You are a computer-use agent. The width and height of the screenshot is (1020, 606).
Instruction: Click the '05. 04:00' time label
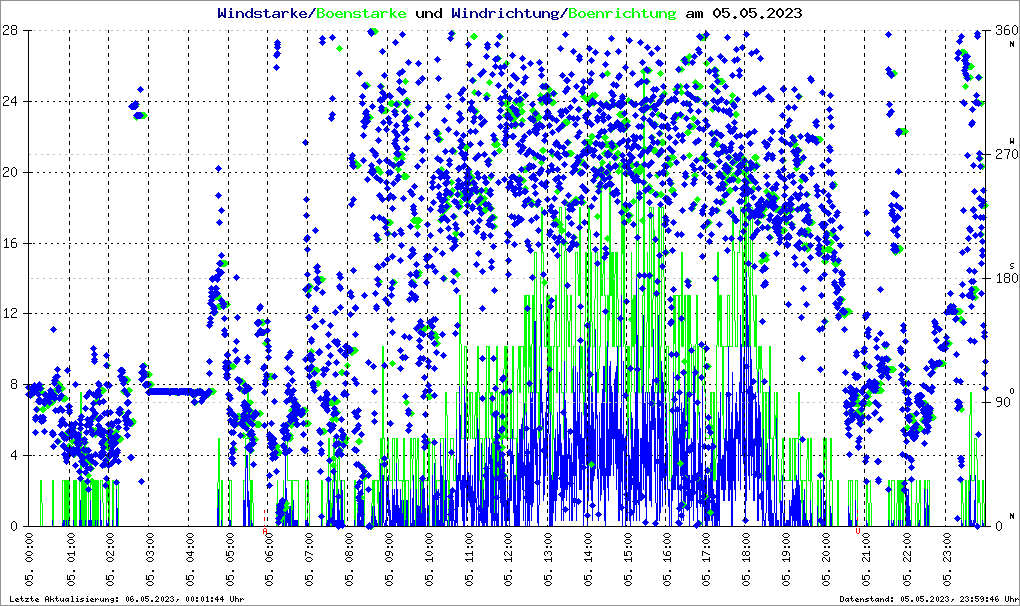189,560
